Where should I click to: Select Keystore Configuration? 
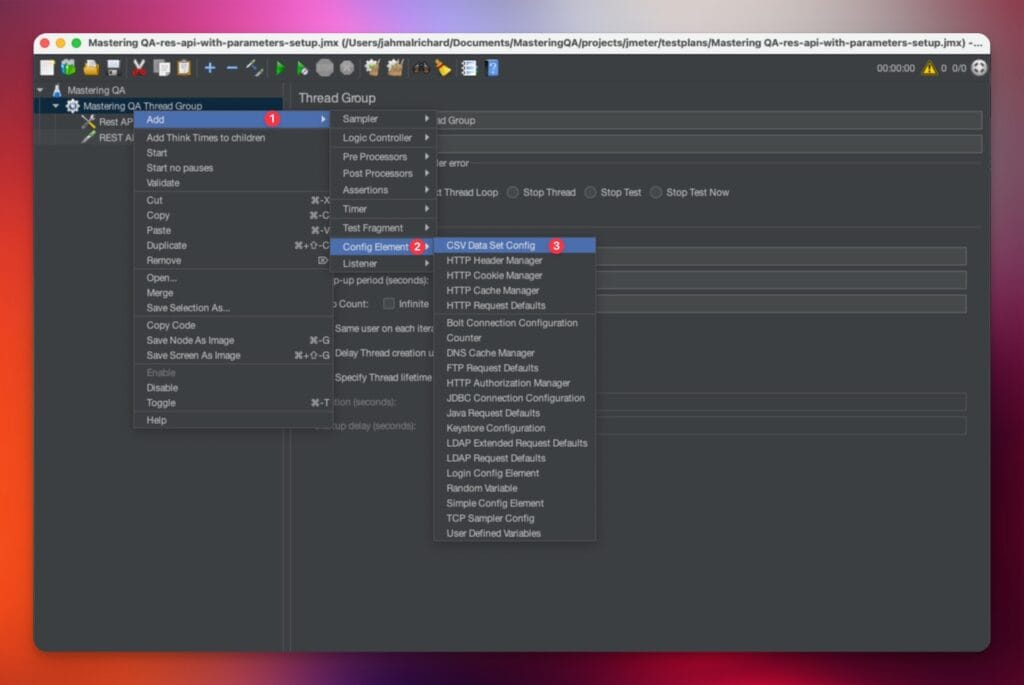(x=515, y=428)
